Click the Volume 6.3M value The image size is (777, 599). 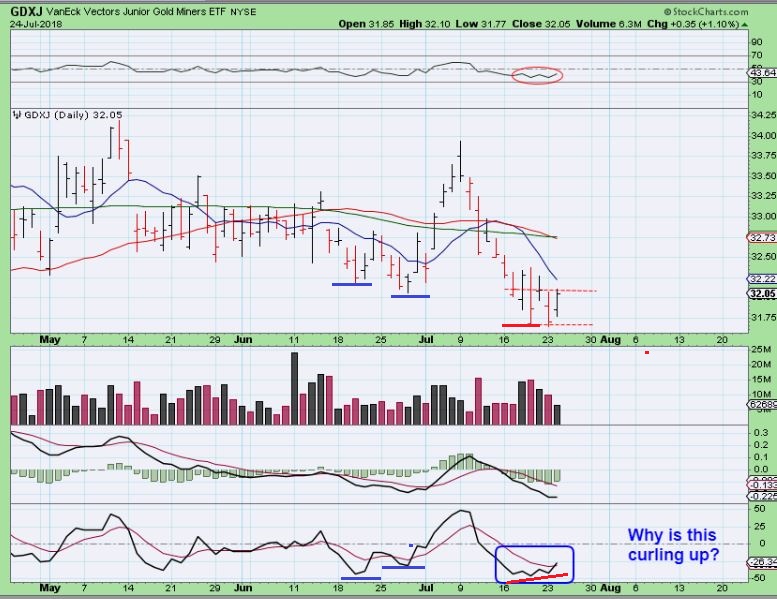(x=609, y=24)
